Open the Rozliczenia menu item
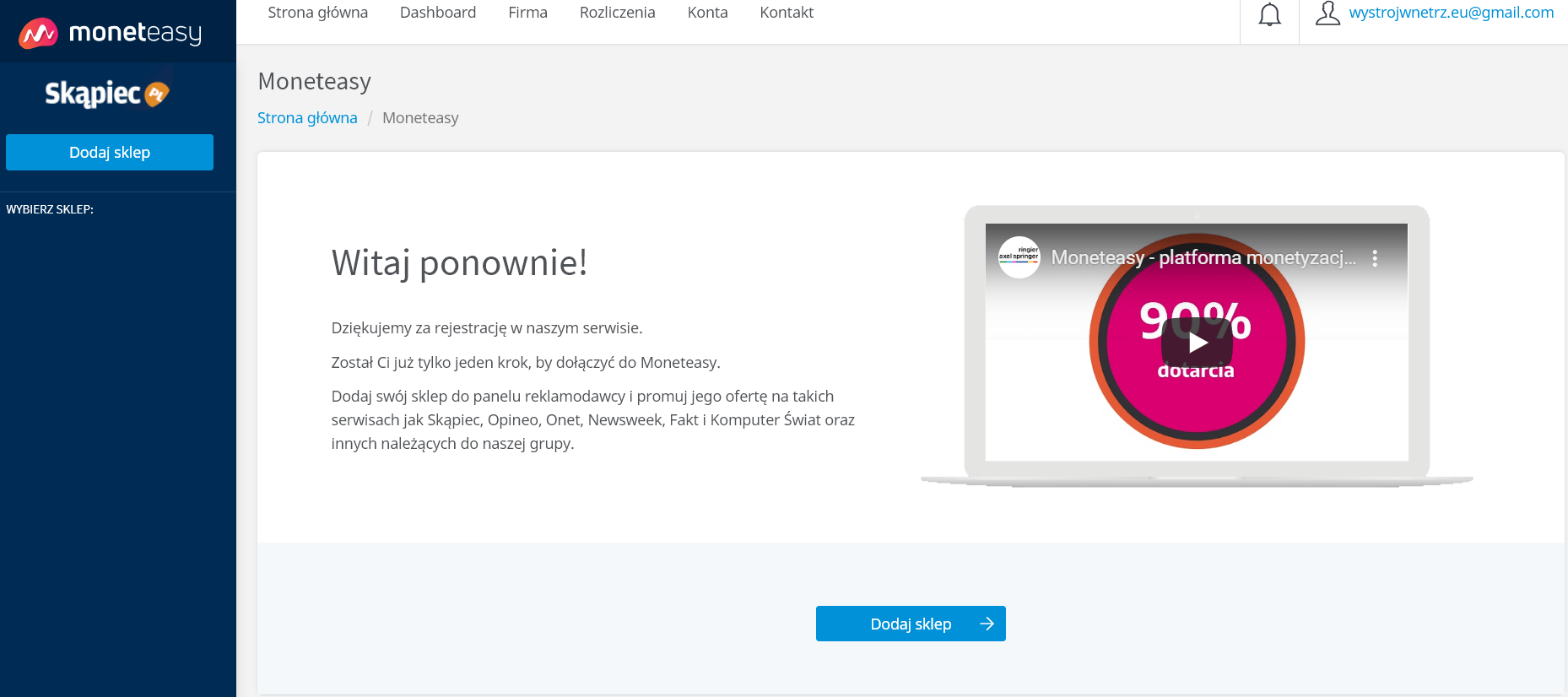 [x=618, y=13]
